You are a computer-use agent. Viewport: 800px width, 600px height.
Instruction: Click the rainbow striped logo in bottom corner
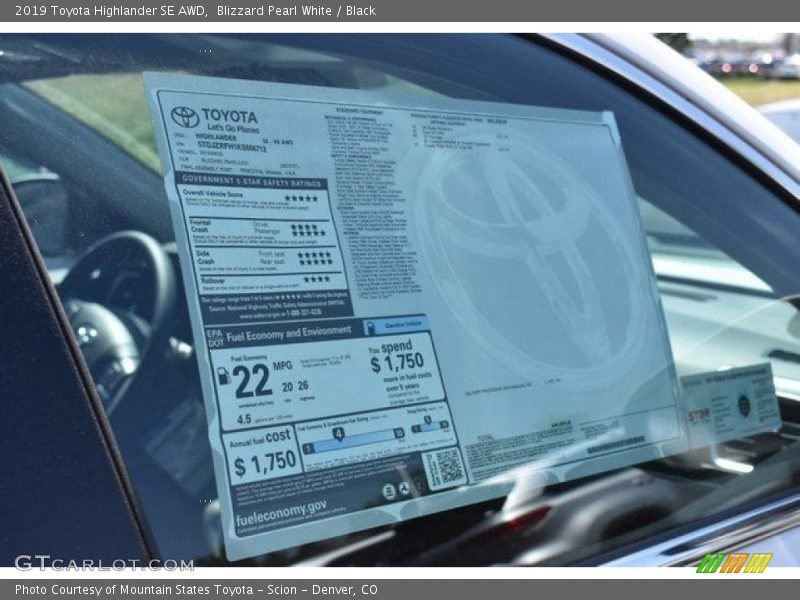[734, 563]
